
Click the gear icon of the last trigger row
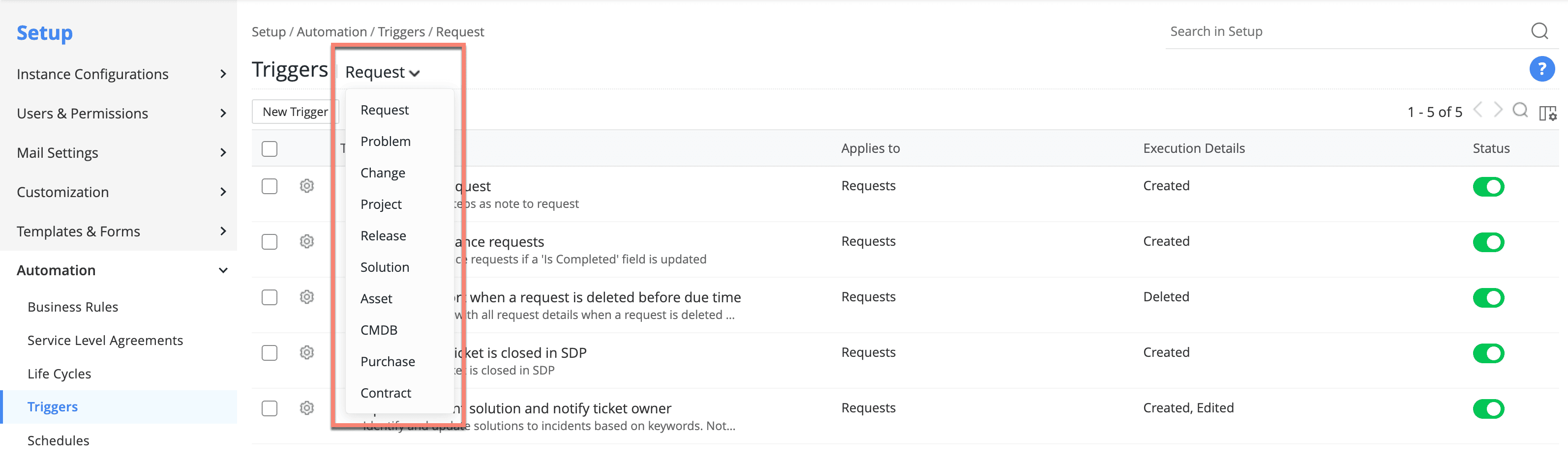(307, 408)
